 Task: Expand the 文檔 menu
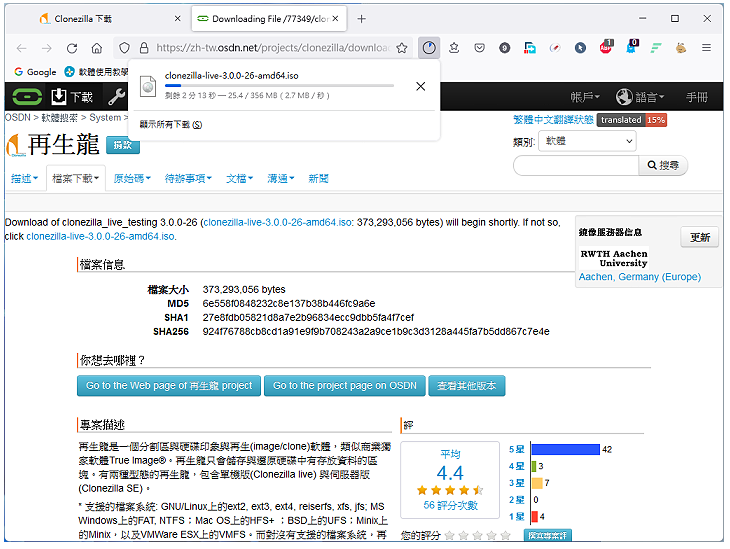239,178
